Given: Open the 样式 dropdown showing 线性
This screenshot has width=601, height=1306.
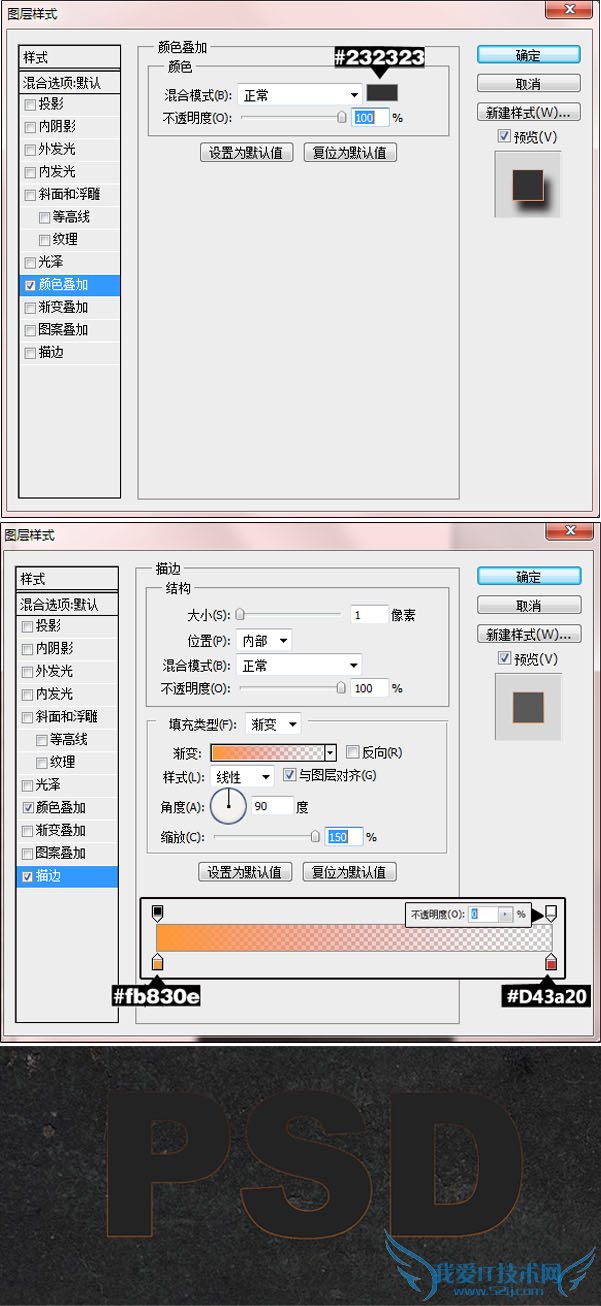Looking at the screenshot, I should click(x=242, y=777).
